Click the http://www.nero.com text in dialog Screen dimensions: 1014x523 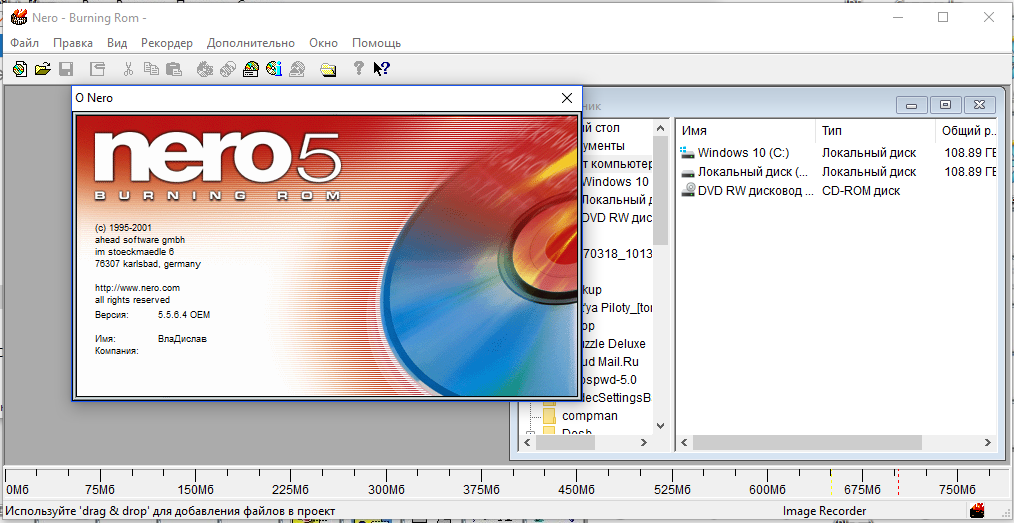click(x=137, y=288)
